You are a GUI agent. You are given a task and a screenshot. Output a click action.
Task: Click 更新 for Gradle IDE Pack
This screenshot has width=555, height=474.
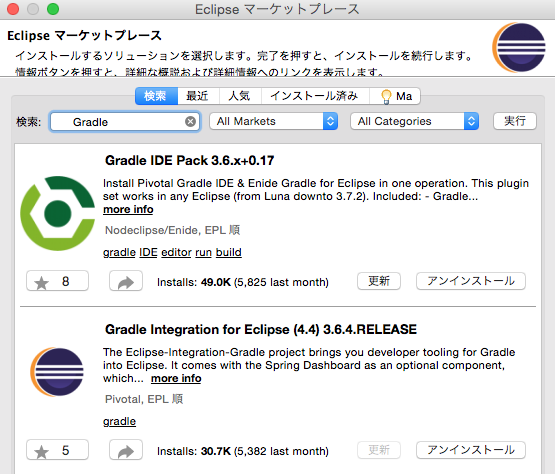tap(379, 281)
